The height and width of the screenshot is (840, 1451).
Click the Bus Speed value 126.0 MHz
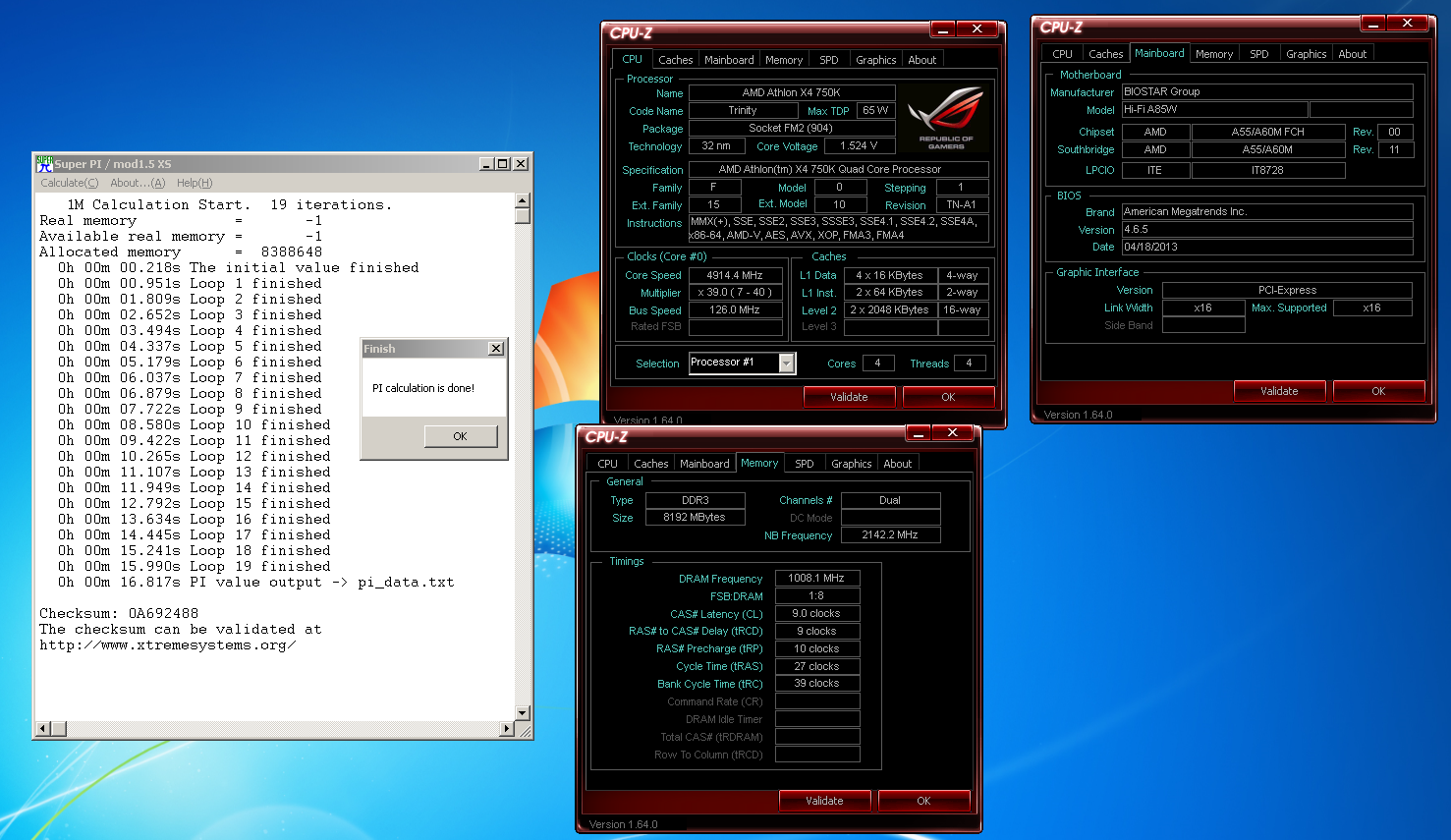tap(735, 309)
